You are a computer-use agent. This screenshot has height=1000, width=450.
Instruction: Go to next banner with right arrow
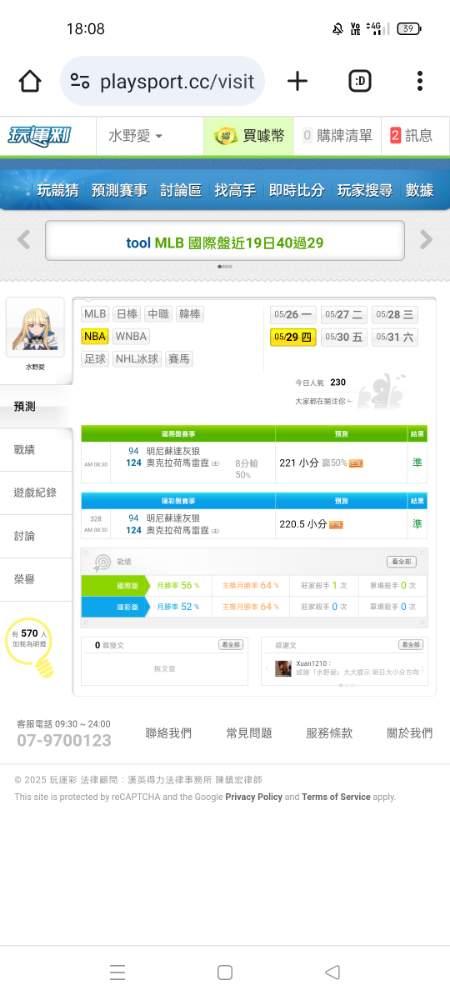pyautogui.click(x=426, y=240)
